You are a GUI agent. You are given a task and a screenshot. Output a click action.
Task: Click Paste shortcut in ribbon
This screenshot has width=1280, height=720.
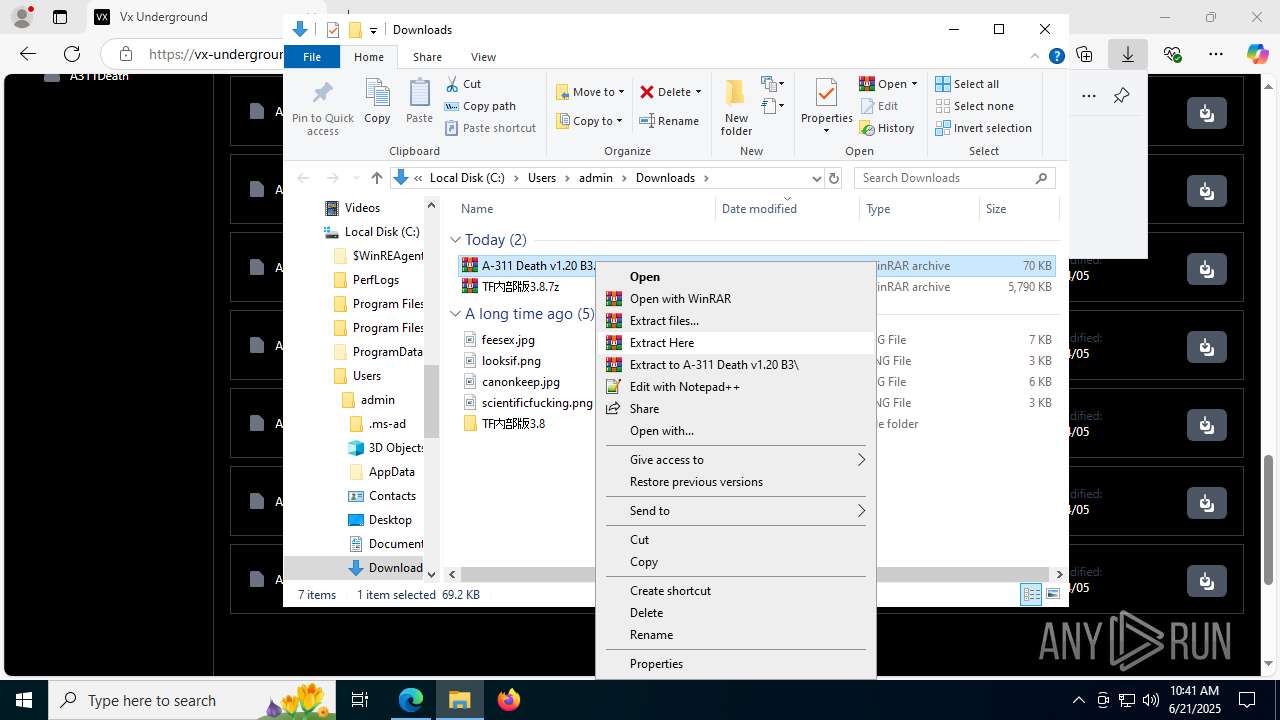pos(490,128)
